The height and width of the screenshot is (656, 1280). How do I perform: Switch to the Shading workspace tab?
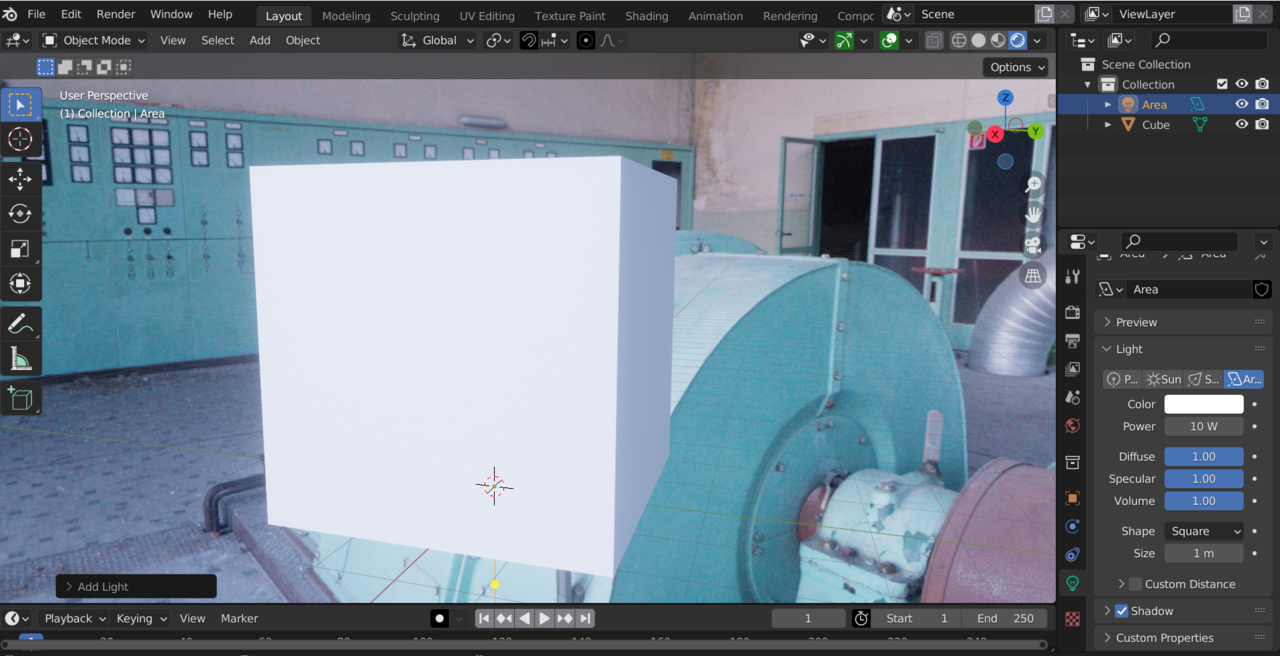(647, 15)
